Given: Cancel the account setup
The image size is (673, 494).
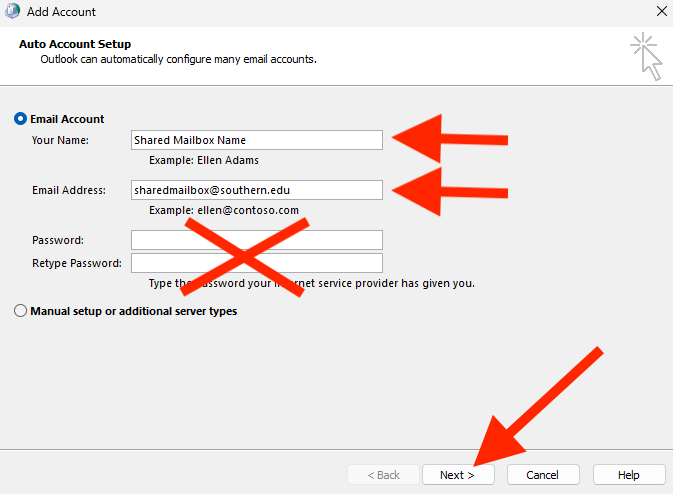Looking at the screenshot, I should (x=543, y=475).
